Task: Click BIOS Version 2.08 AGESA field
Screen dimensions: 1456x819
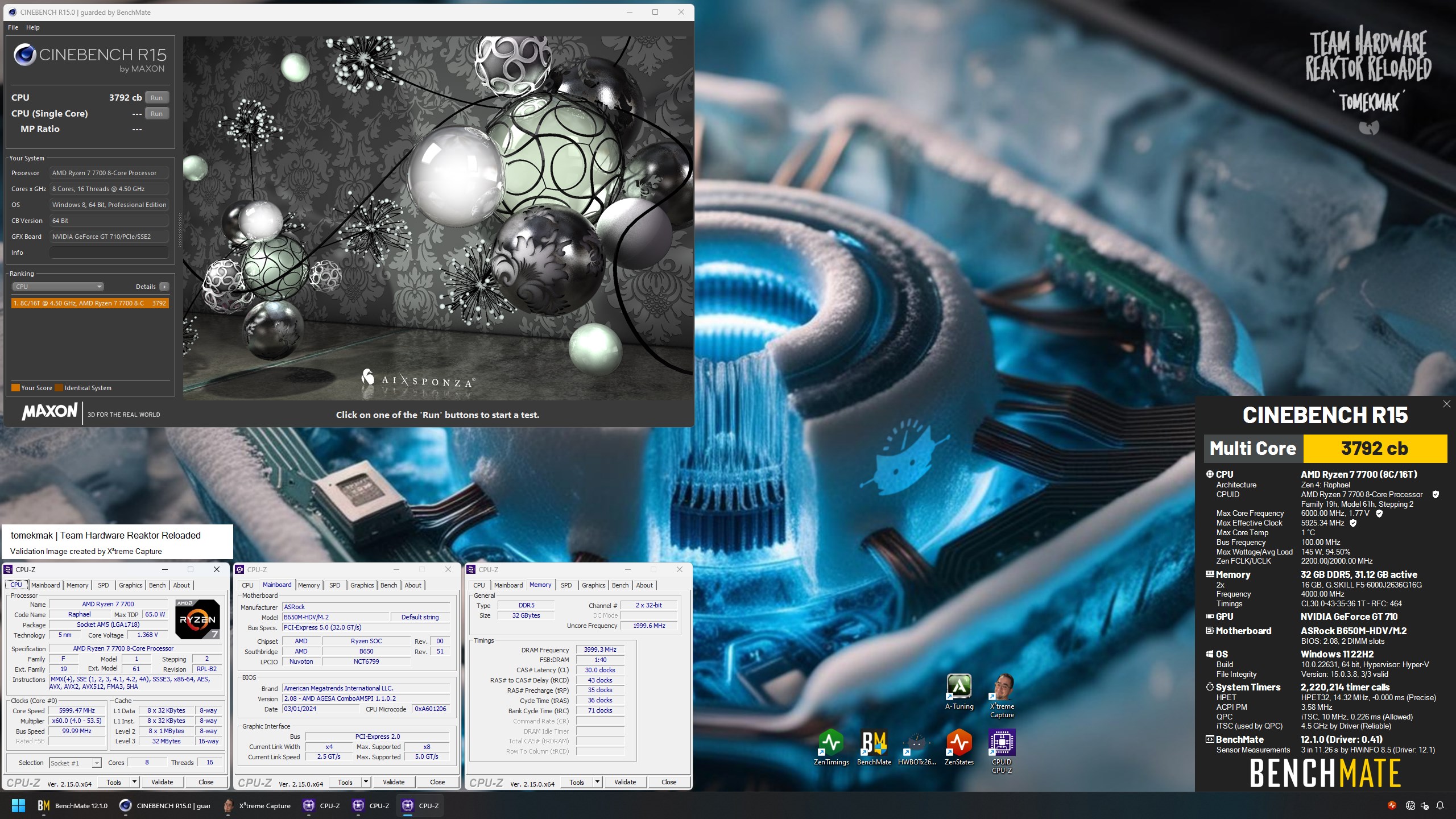Action: point(366,699)
